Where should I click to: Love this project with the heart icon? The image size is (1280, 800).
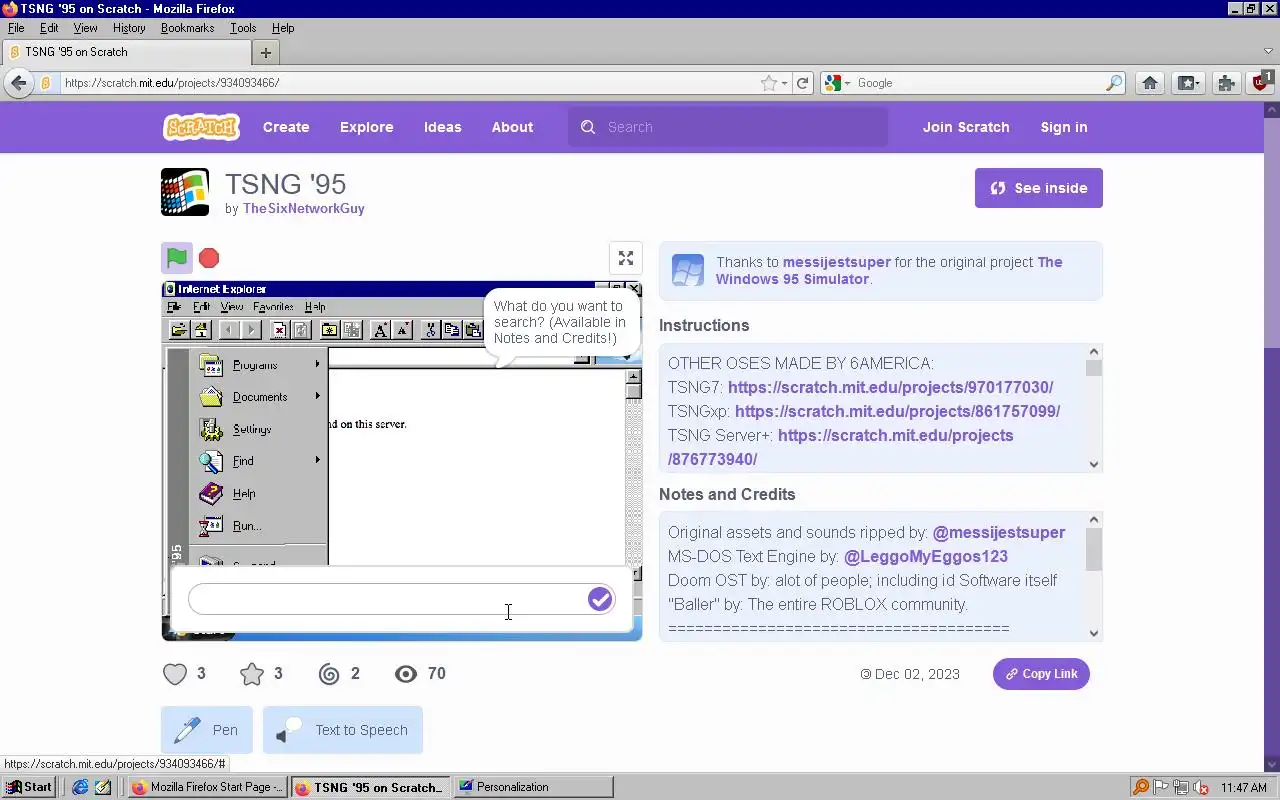pyautogui.click(x=175, y=674)
